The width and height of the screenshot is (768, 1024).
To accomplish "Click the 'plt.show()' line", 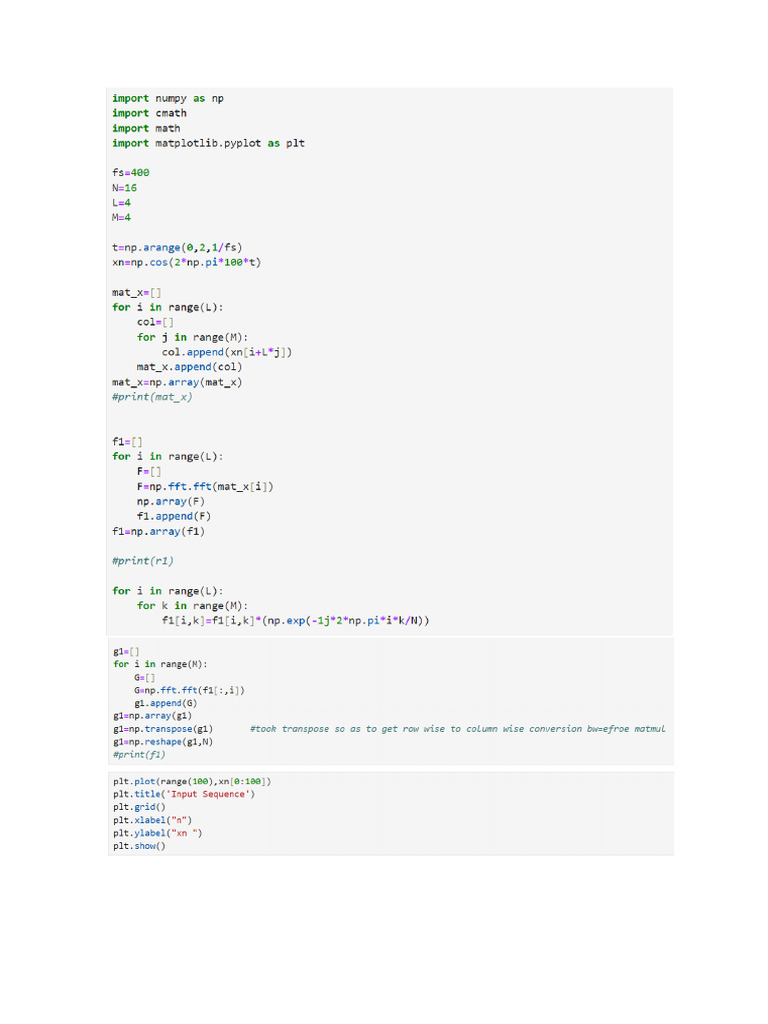I will click(x=139, y=846).
